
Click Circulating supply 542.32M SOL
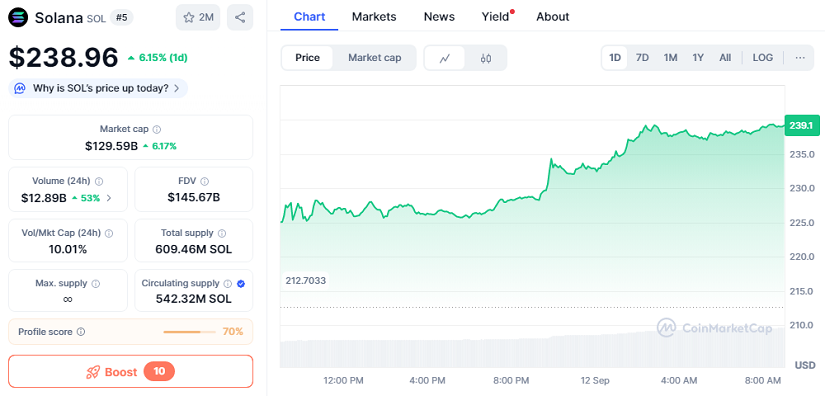tap(194, 299)
